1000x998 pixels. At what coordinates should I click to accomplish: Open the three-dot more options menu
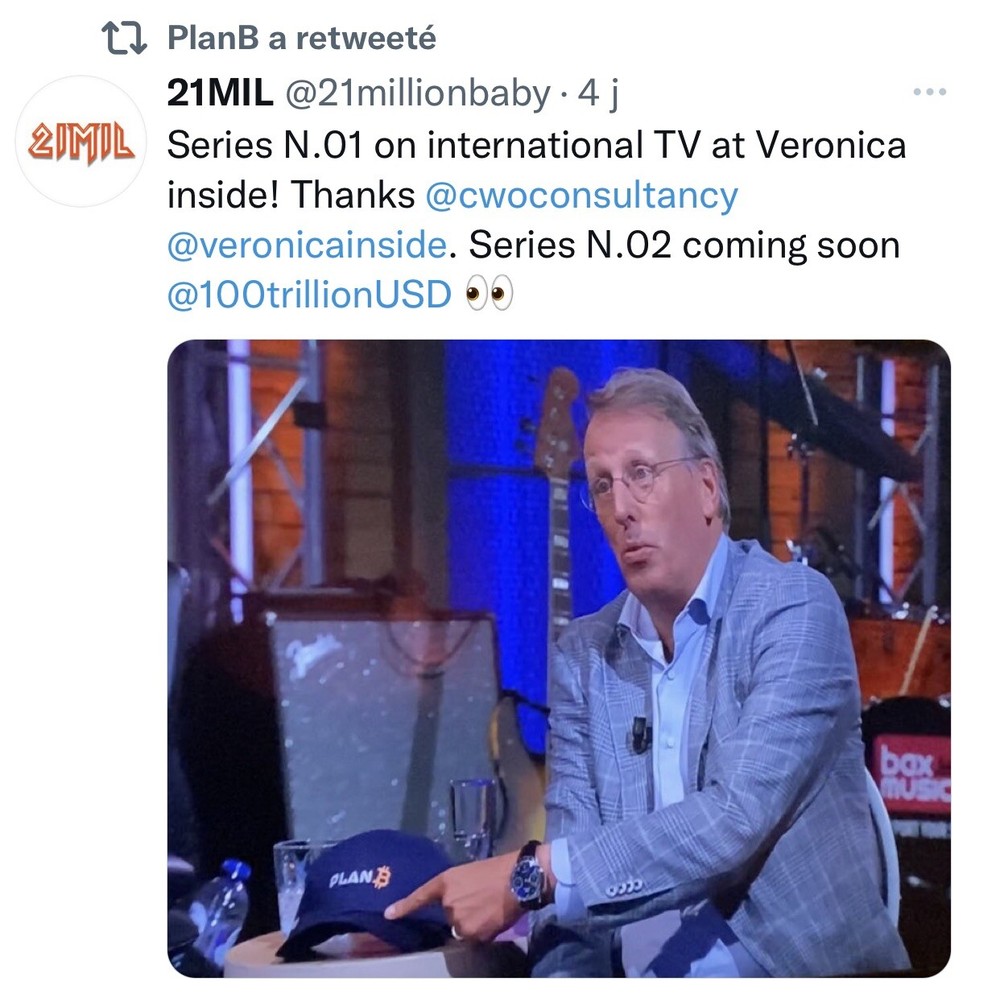click(x=929, y=92)
